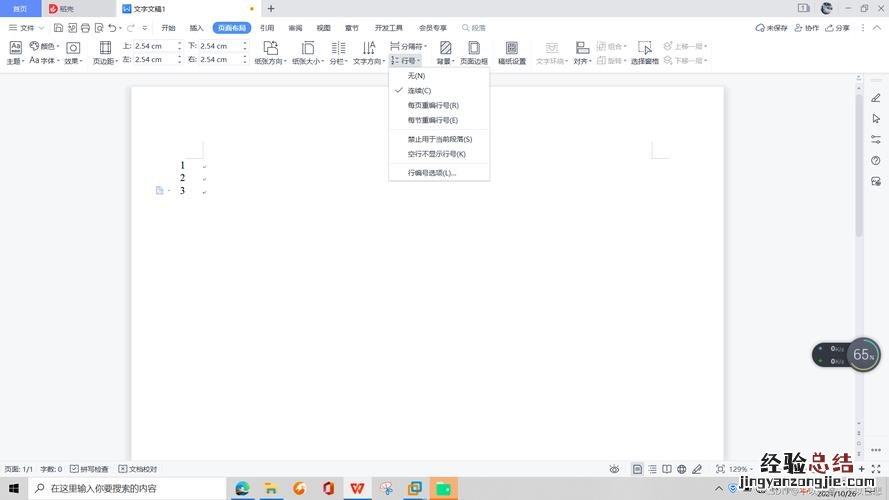Select 无(N) to turn off line numbers
The image size is (889, 500).
[416, 76]
